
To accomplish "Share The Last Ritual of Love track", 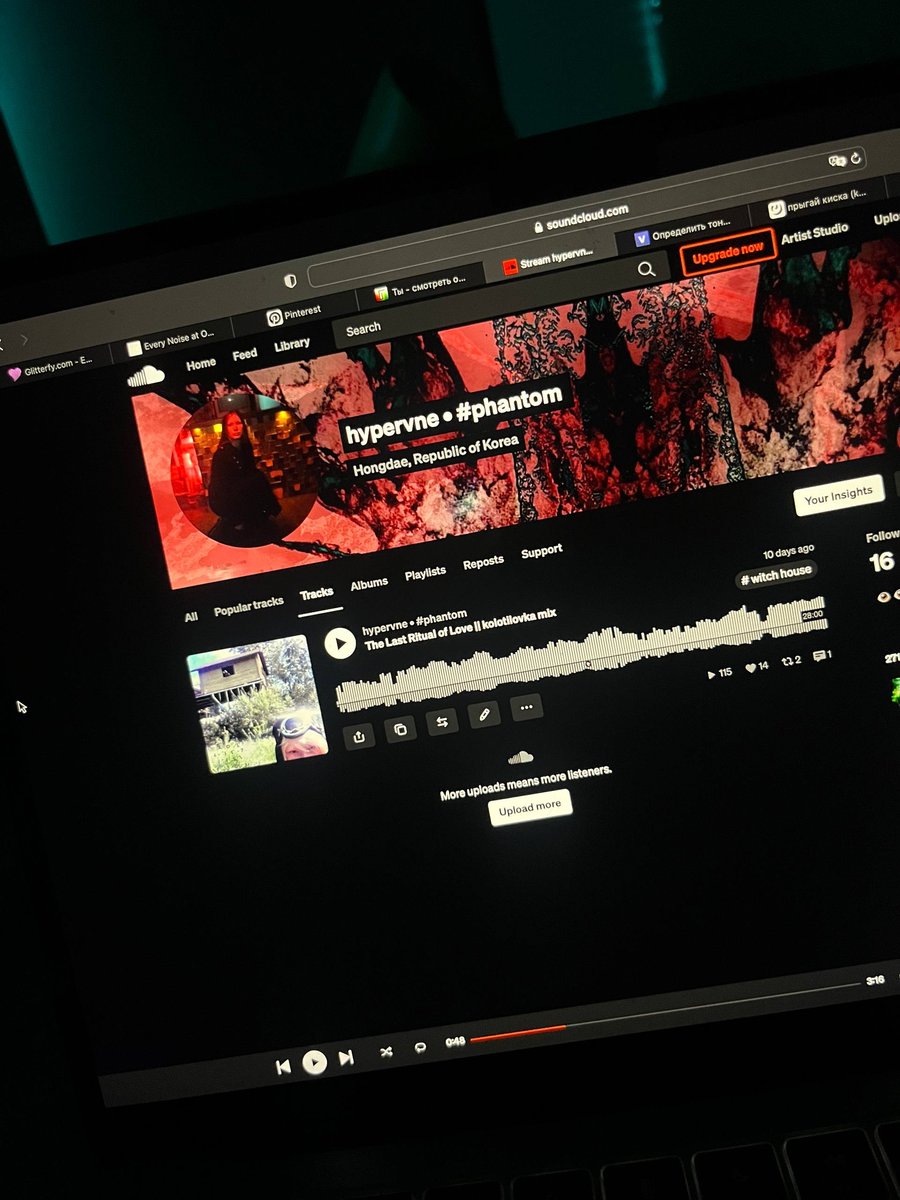I will (359, 736).
